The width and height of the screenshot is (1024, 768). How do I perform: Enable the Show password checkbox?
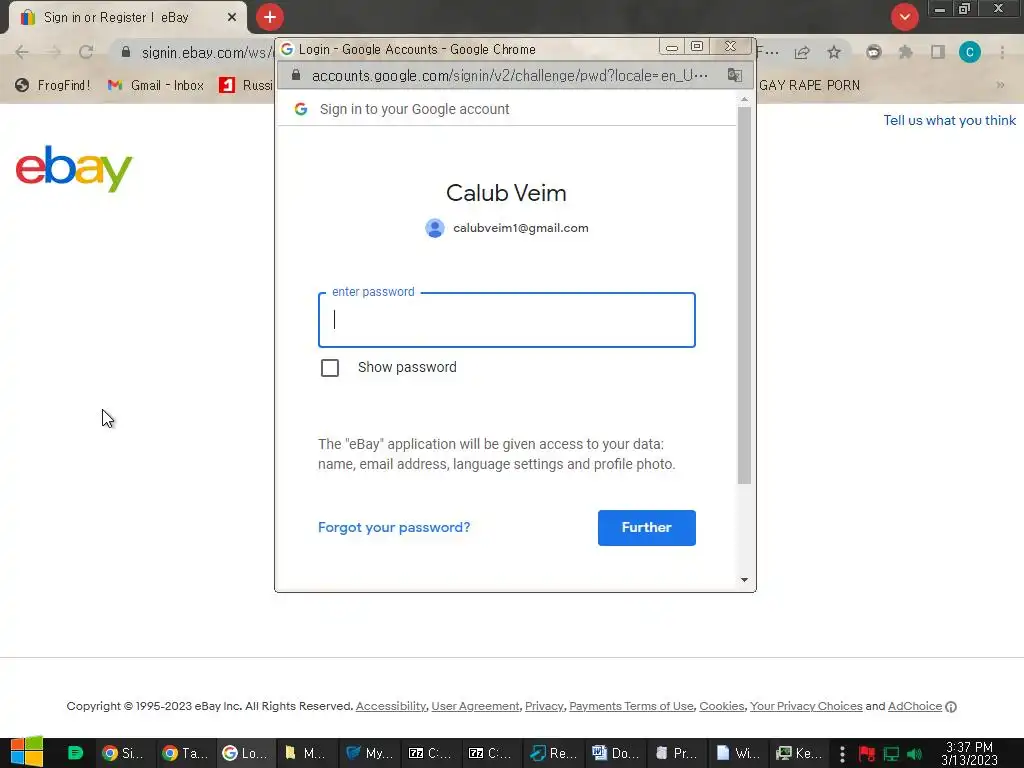coord(330,368)
